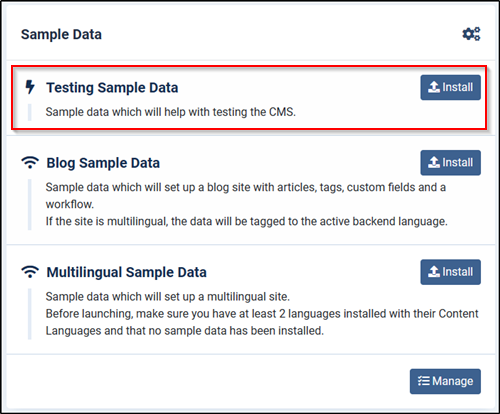500x414 pixels.
Task: Select the Multilingual Sample Data heading
Action: (126, 272)
